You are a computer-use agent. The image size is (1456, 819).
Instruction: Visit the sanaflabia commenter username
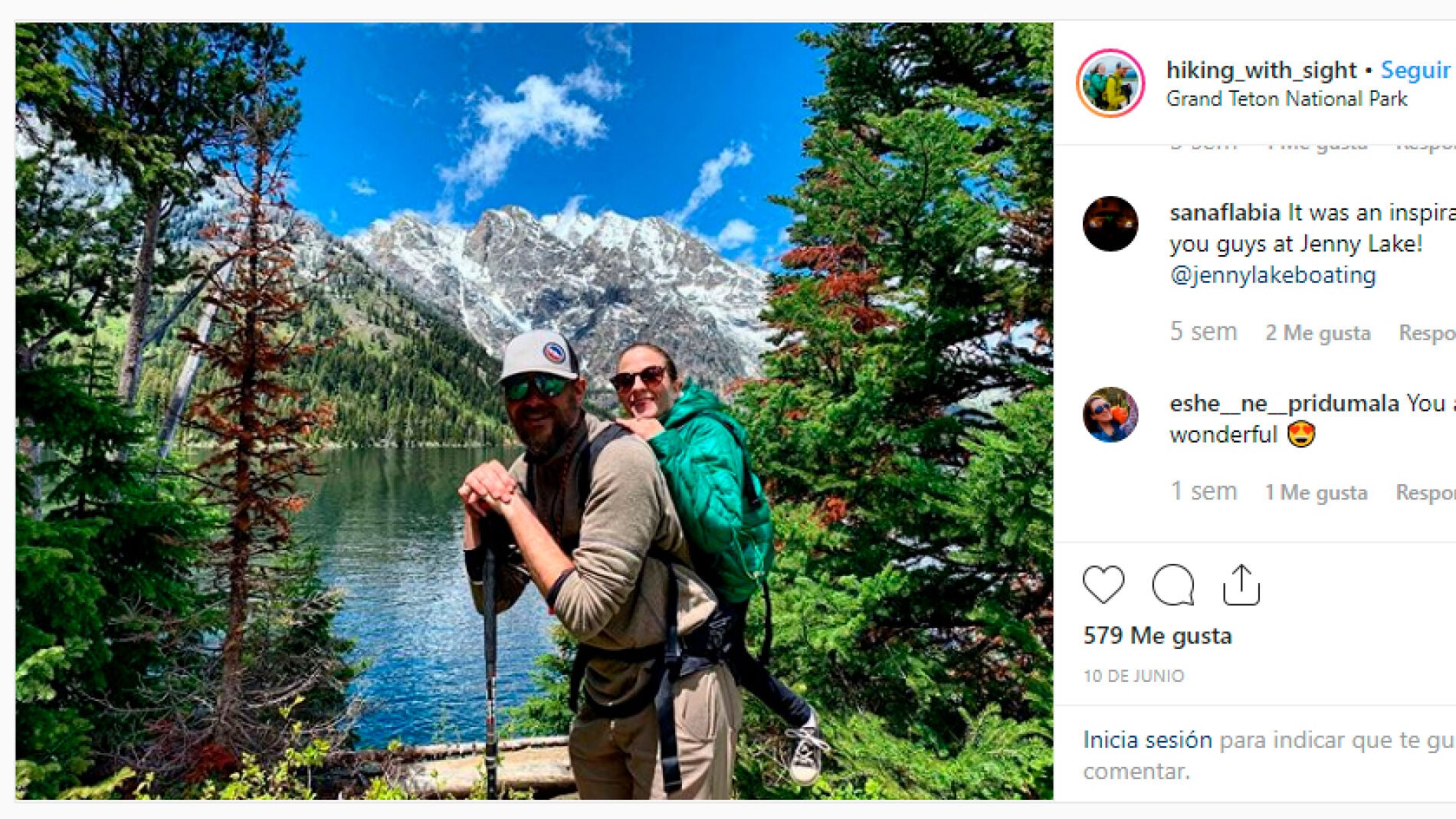pyautogui.click(x=1225, y=212)
